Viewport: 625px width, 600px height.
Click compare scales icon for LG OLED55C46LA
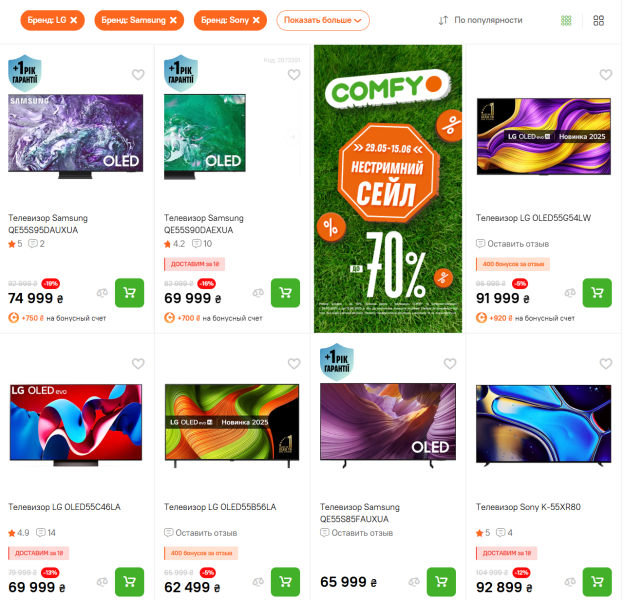[102, 583]
